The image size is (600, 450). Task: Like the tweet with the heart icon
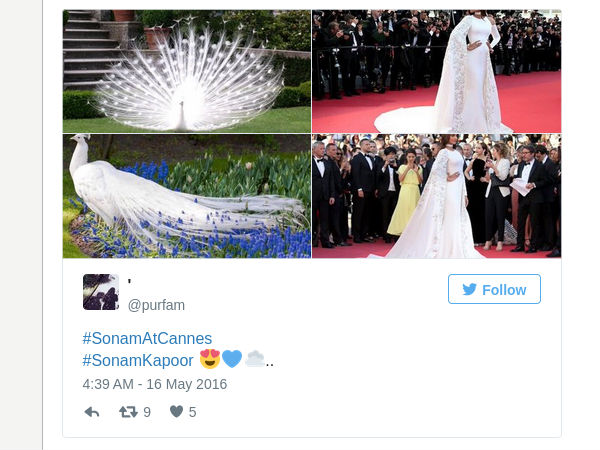point(176,412)
